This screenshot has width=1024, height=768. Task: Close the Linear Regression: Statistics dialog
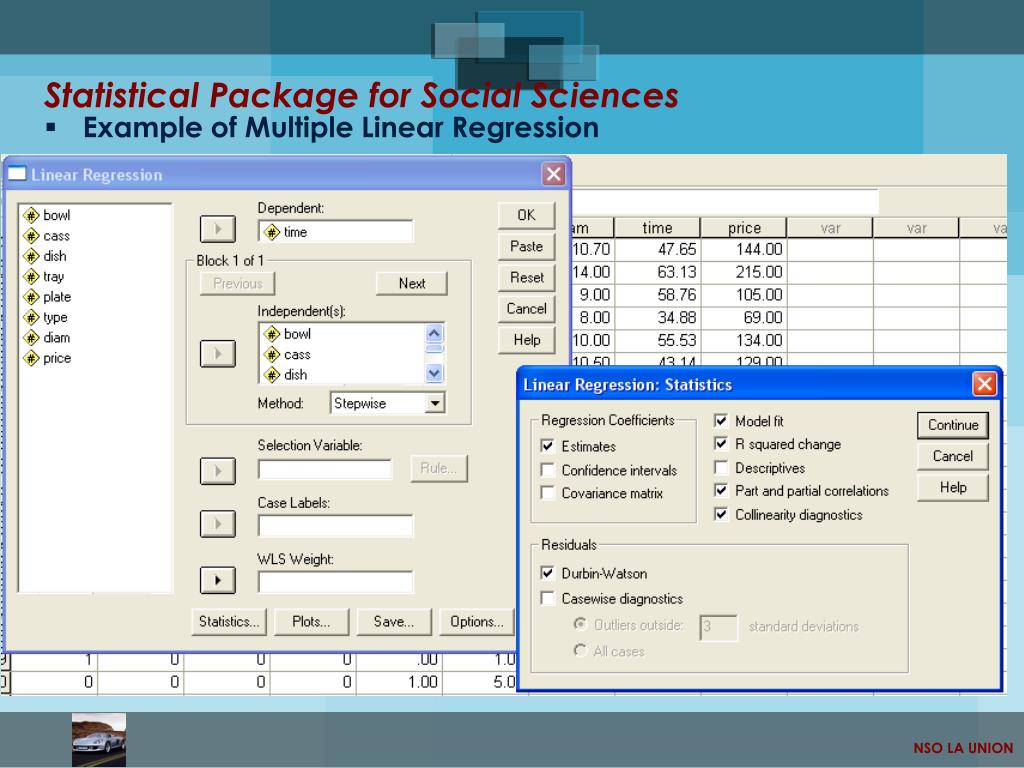984,384
